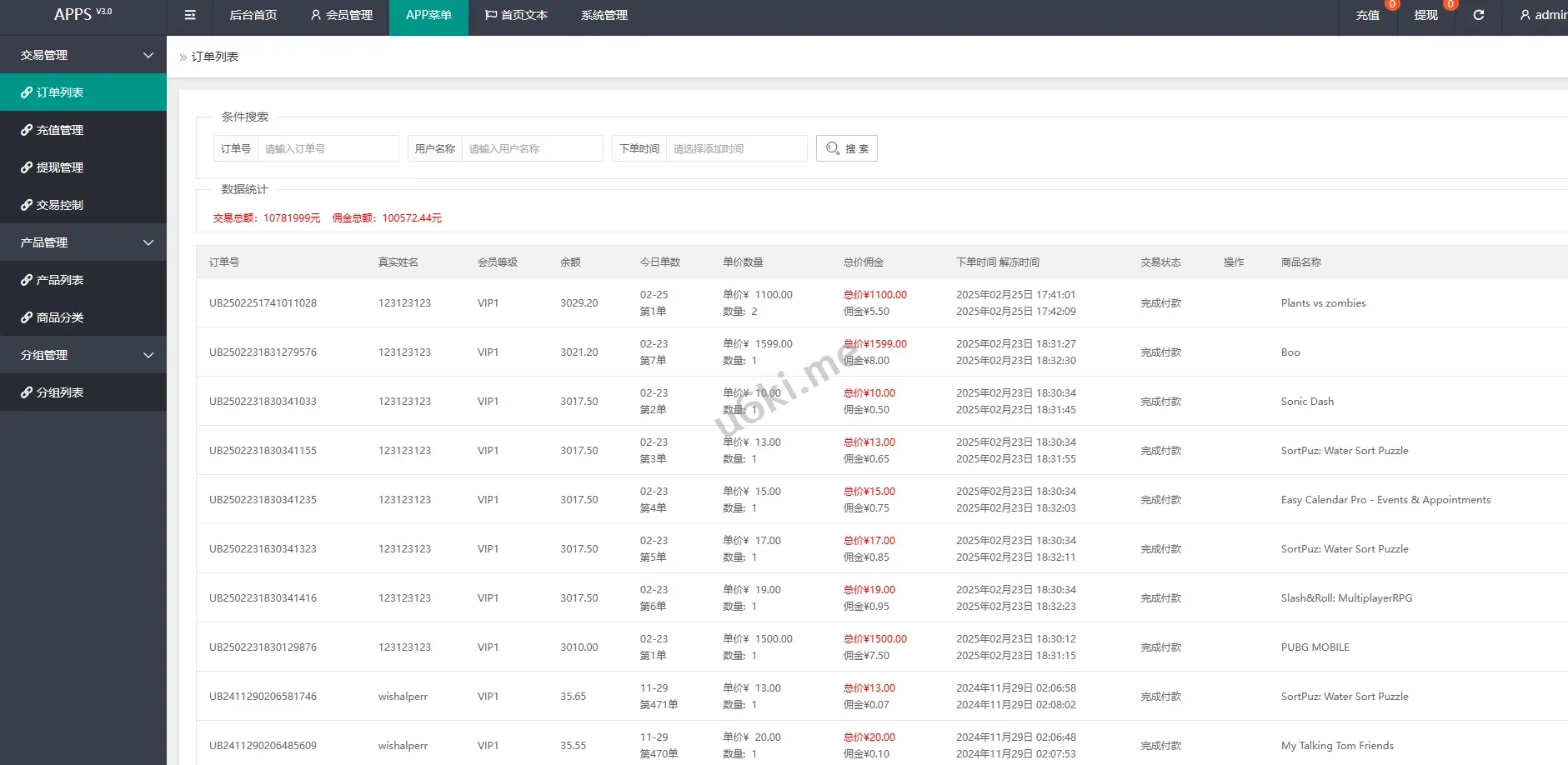Collapse the 分组管理 sidebar section
This screenshot has height=765, width=1568.
click(x=148, y=354)
